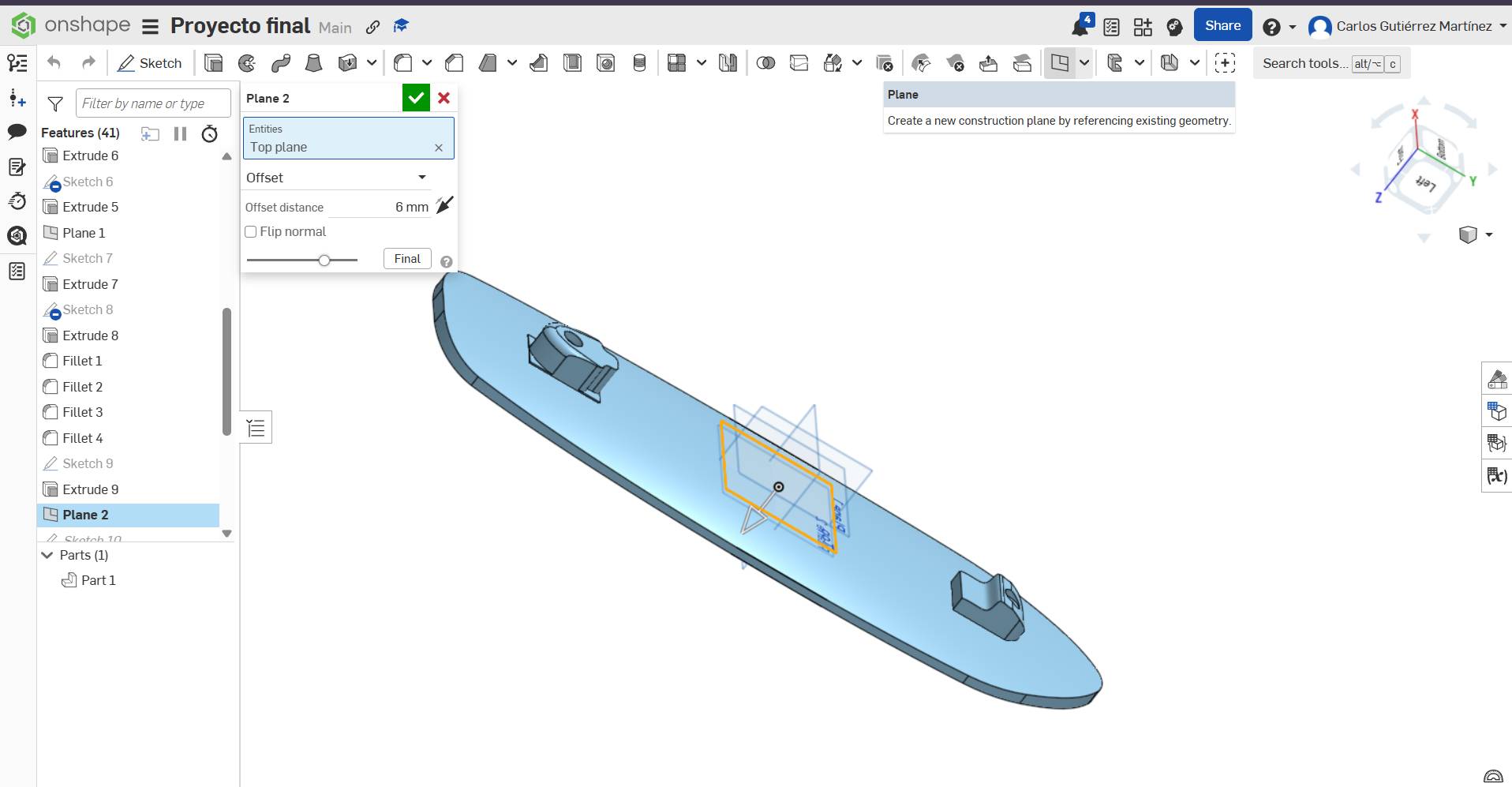
Task: Select the Shell tool
Action: click(573, 63)
